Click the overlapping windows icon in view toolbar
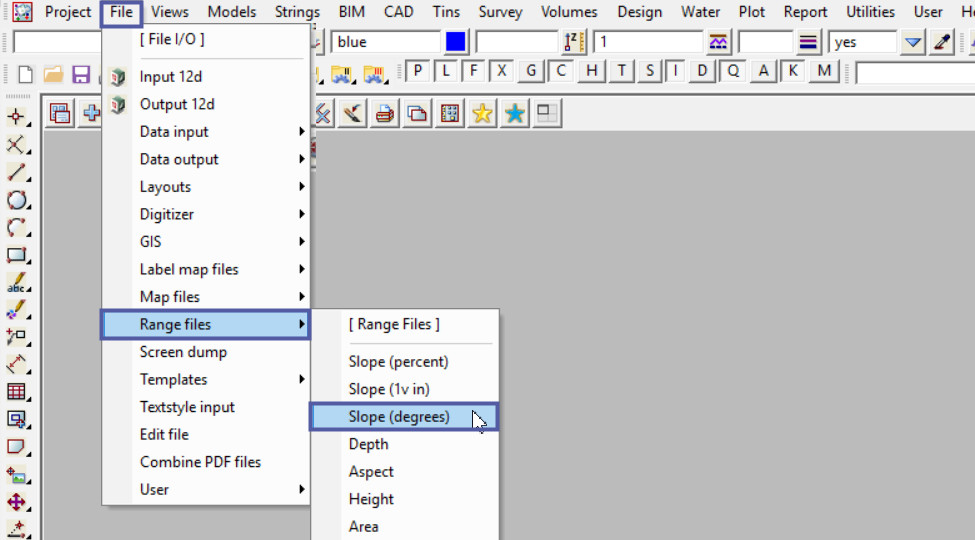Screen dimensions: 975x540 [417, 113]
